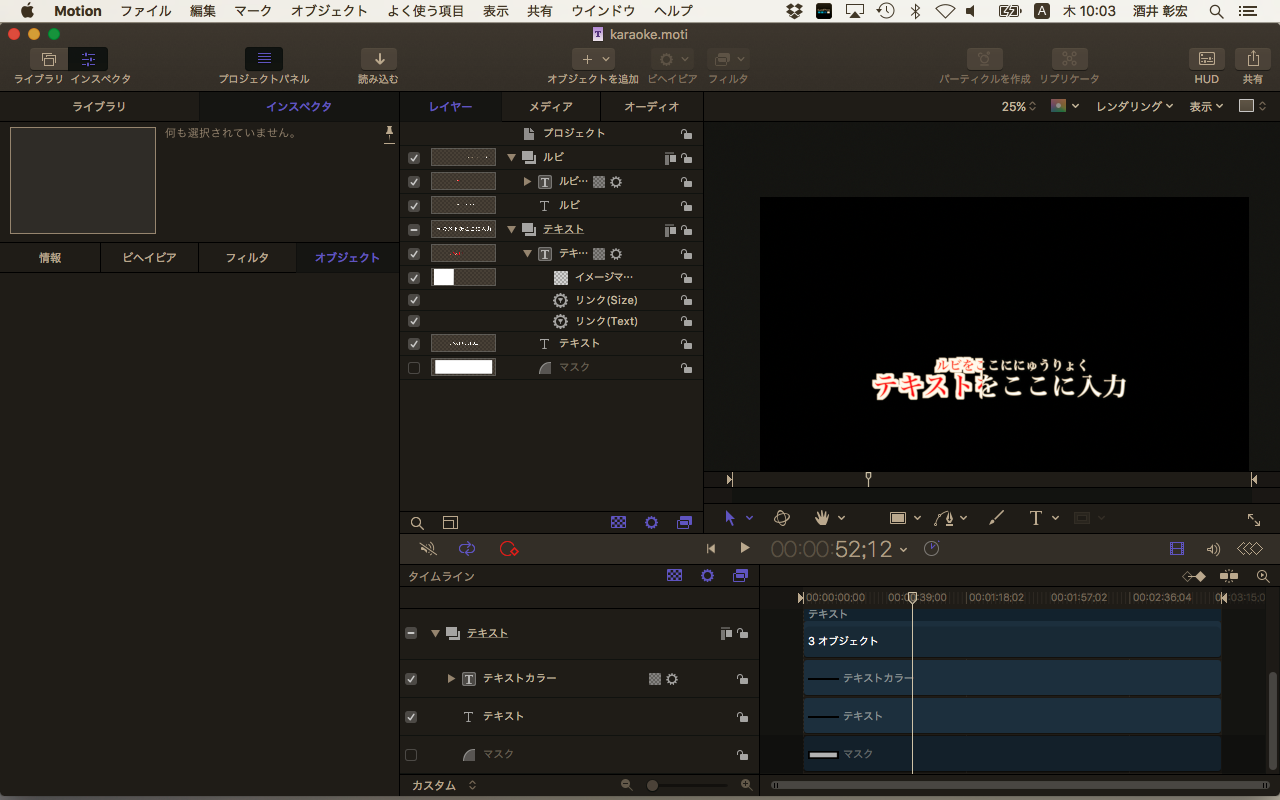Screen dimensions: 1280x800
Task: Collapse the ルビ group disclosure triangle
Action: coord(511,158)
